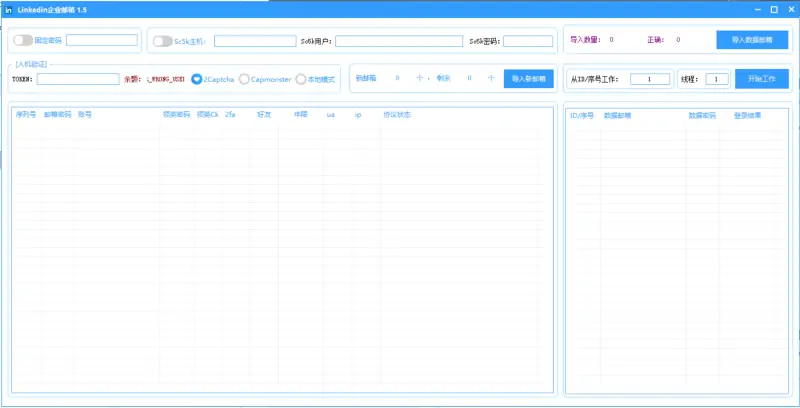Click the 协议状态 column header
Screen dimensions: 800x408
[397, 115]
